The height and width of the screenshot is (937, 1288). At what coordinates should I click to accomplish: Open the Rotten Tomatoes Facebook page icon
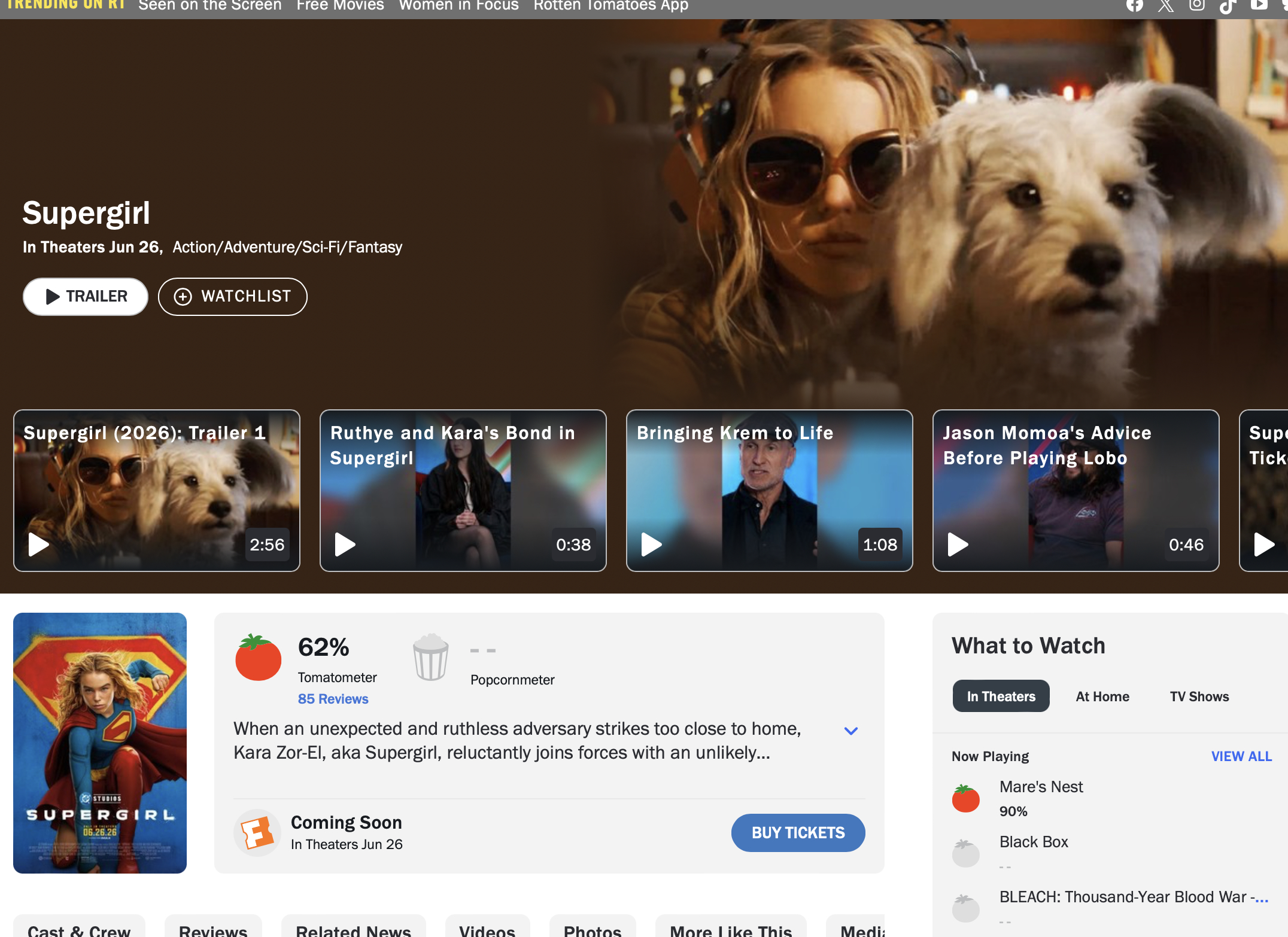coord(1134,5)
